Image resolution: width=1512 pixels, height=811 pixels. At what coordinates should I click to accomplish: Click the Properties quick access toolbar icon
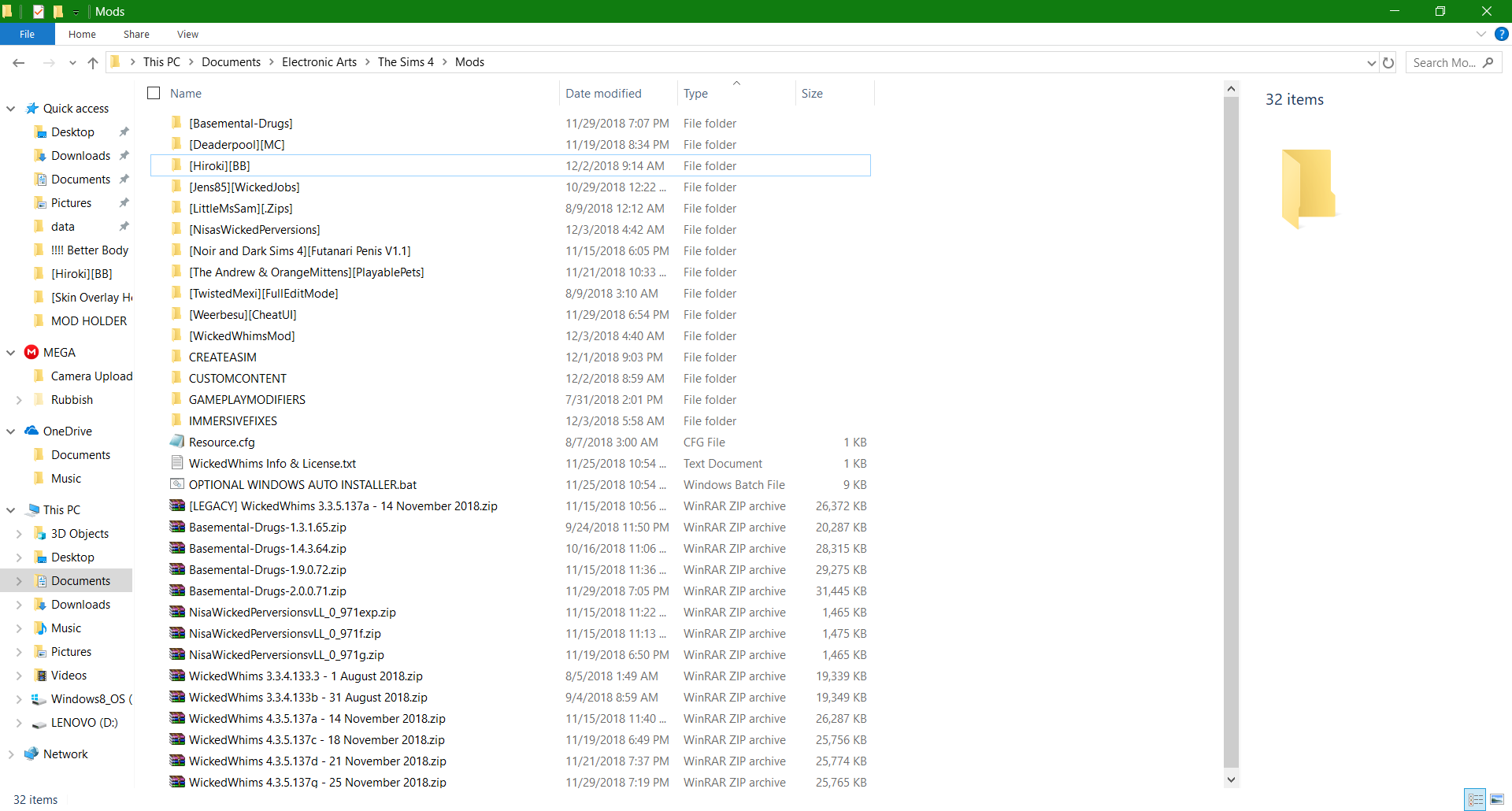[38, 11]
